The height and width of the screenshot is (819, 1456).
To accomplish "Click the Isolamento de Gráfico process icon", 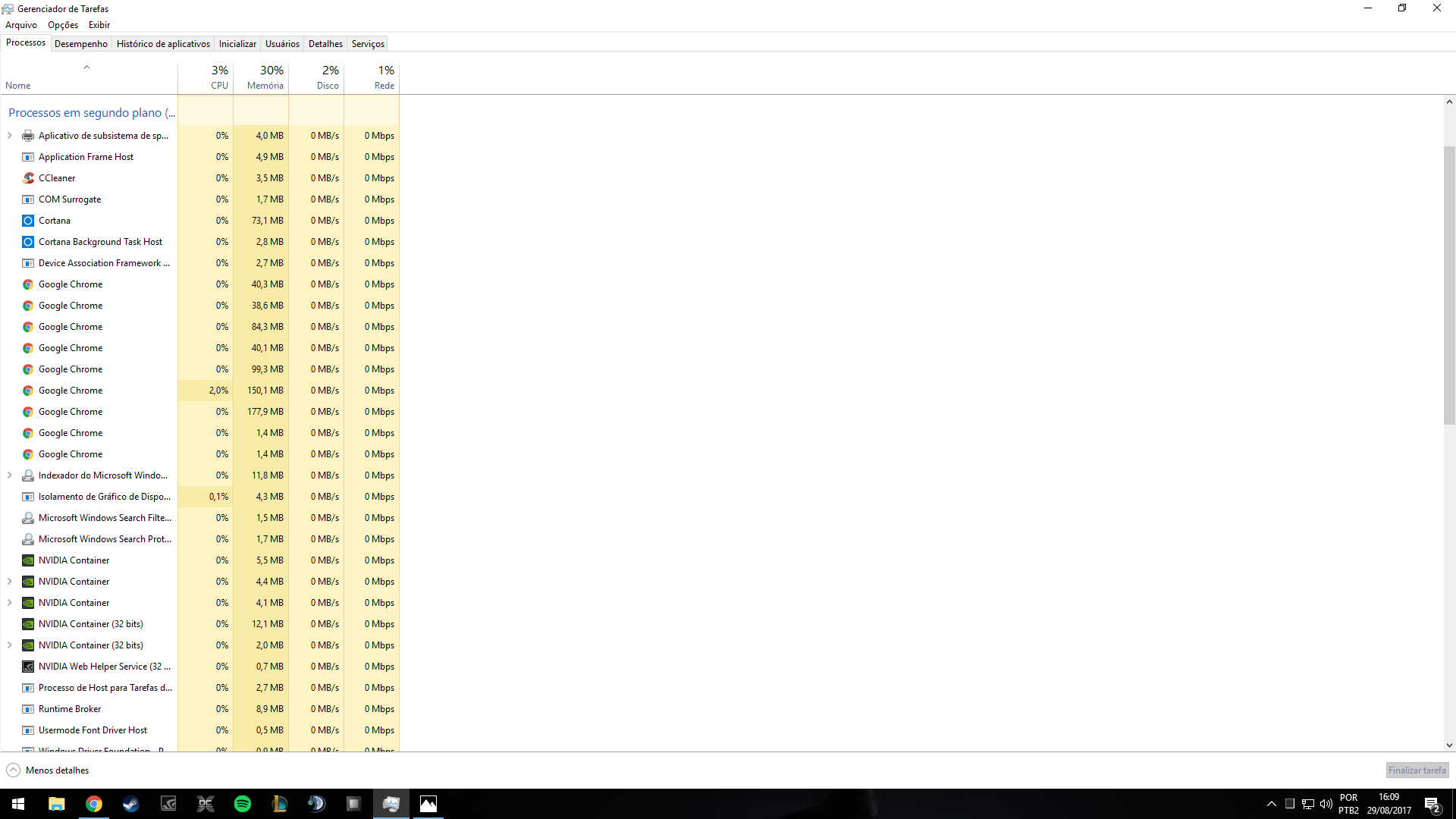I will tap(28, 497).
